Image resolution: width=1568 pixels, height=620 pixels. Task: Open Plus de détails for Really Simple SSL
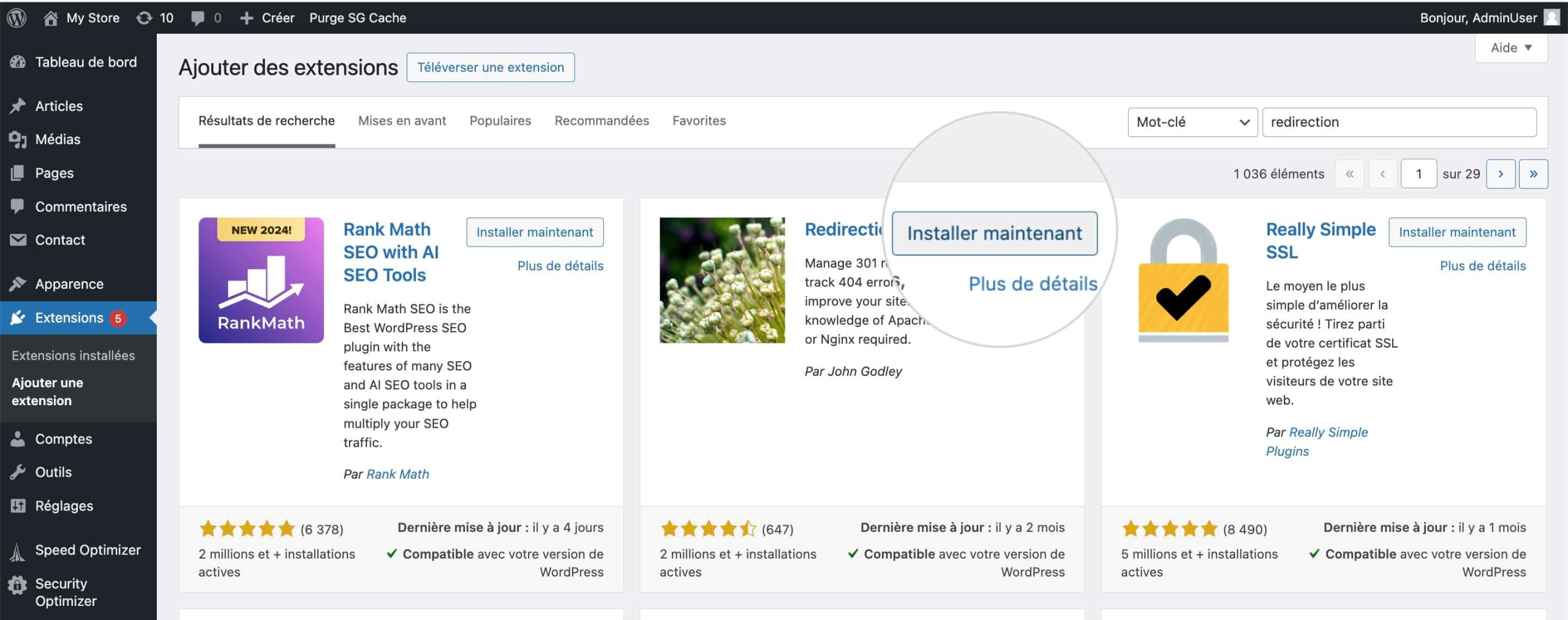tap(1483, 266)
